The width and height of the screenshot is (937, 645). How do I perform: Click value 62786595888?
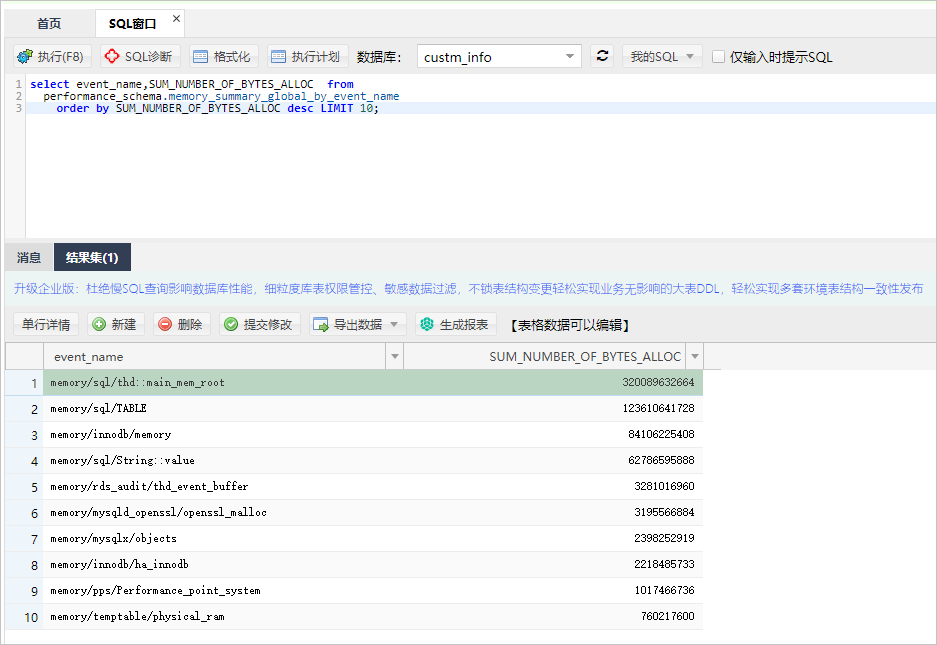(661, 460)
